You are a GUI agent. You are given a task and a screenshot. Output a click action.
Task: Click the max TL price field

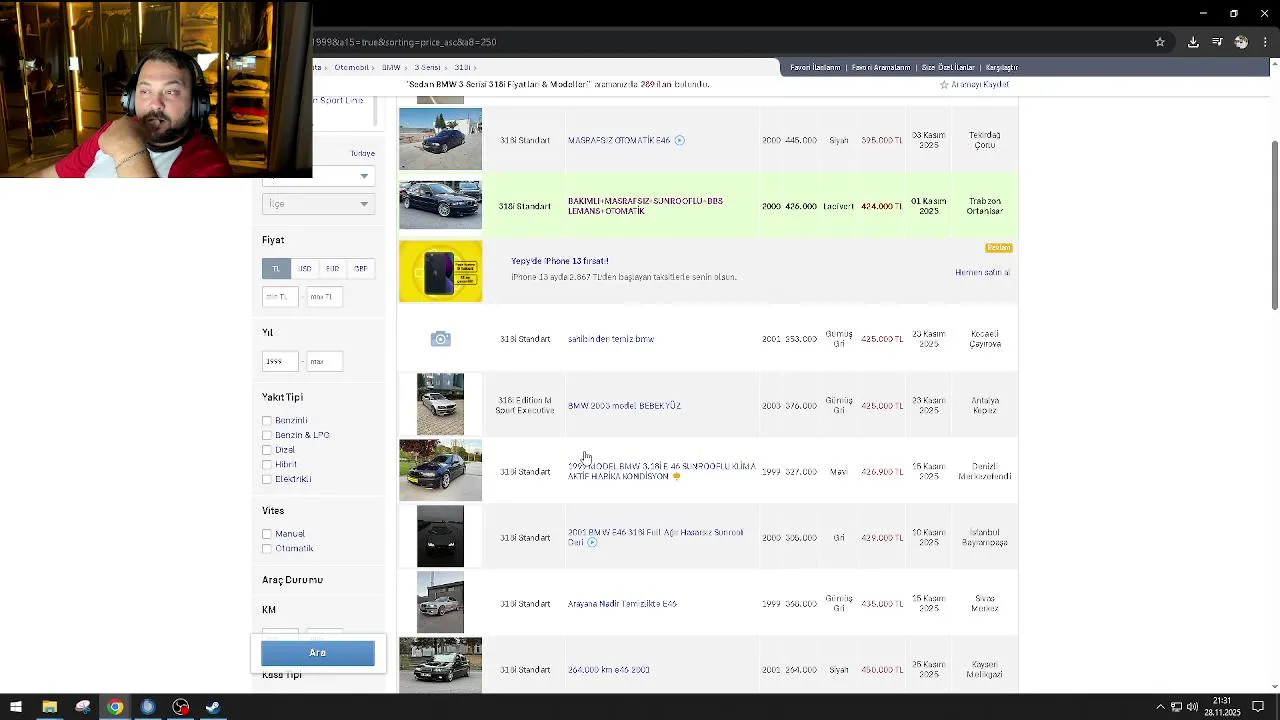click(x=324, y=297)
